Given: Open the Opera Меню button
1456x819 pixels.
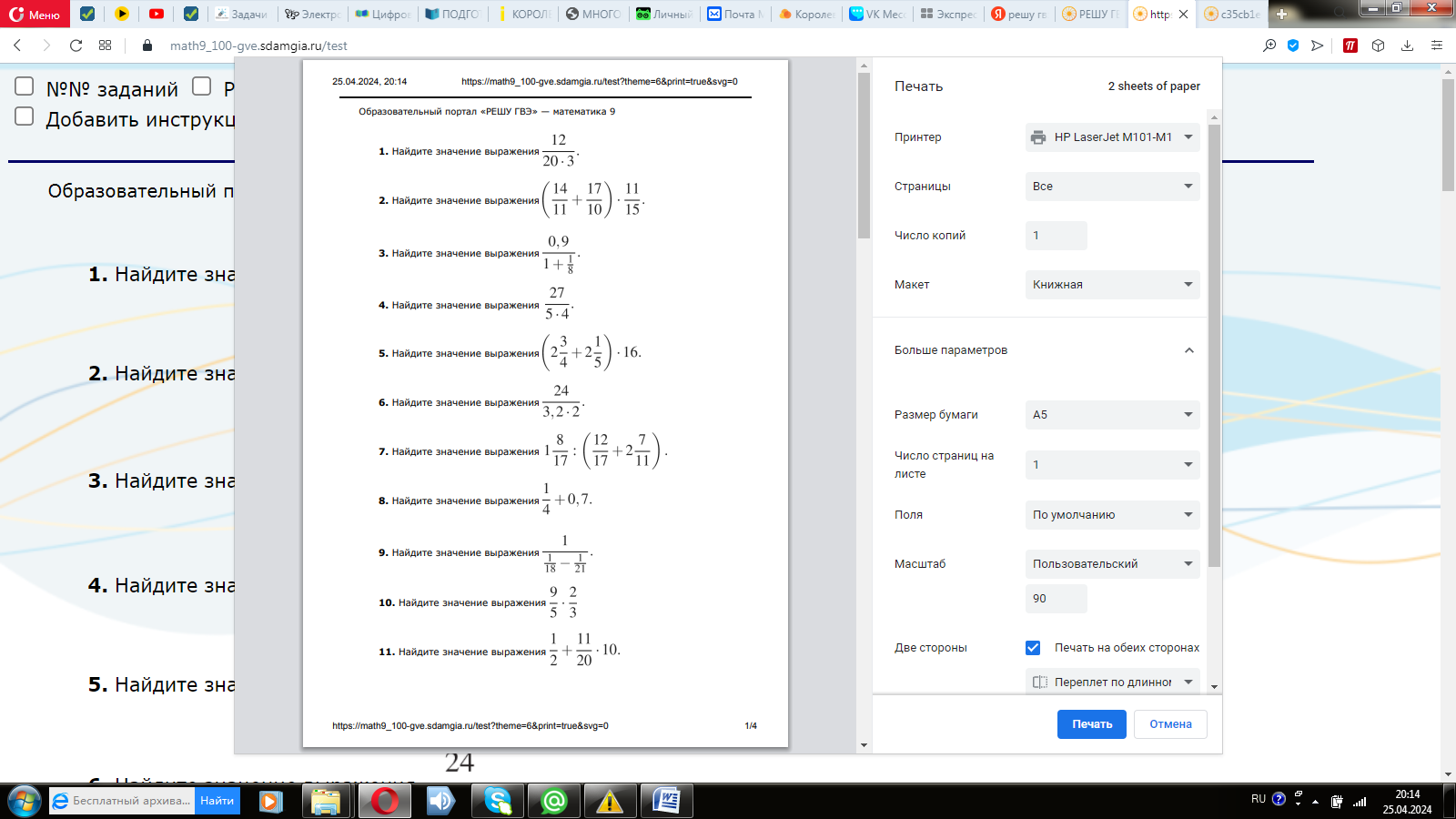Looking at the screenshot, I should point(35,15).
